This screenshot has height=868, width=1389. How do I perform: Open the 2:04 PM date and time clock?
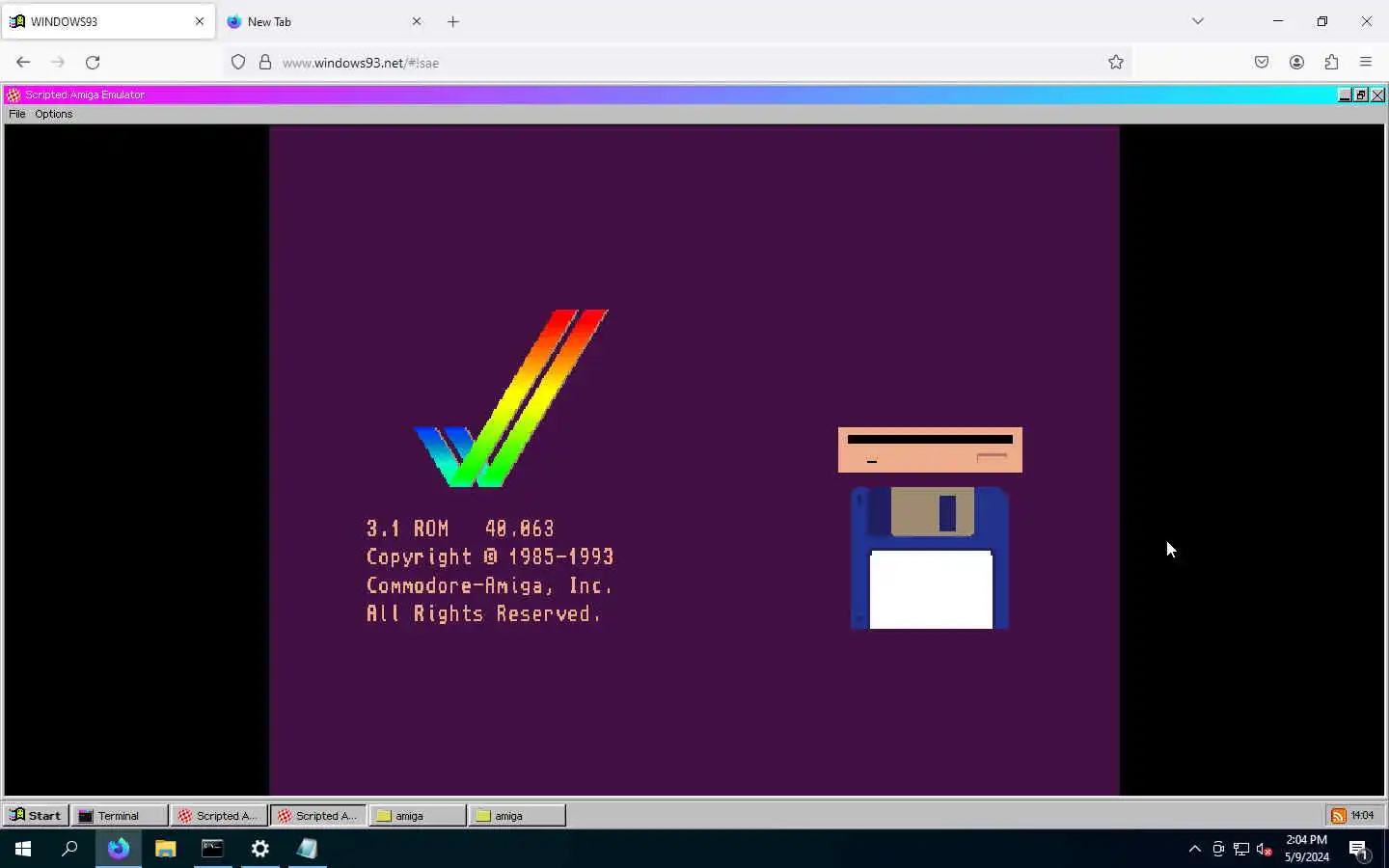point(1306,849)
